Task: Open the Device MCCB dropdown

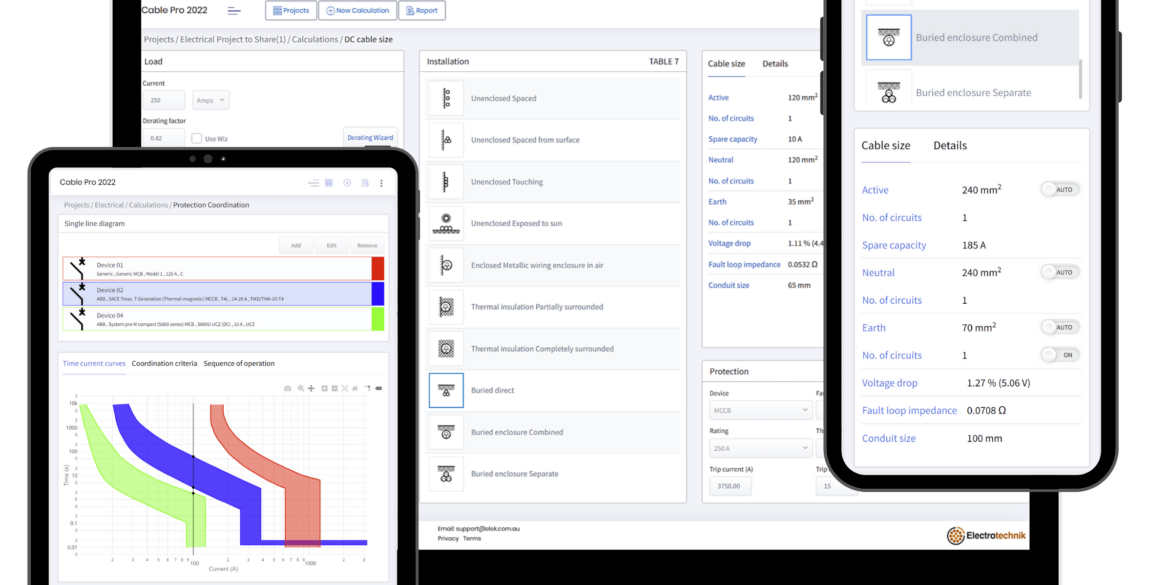Action: (x=760, y=410)
